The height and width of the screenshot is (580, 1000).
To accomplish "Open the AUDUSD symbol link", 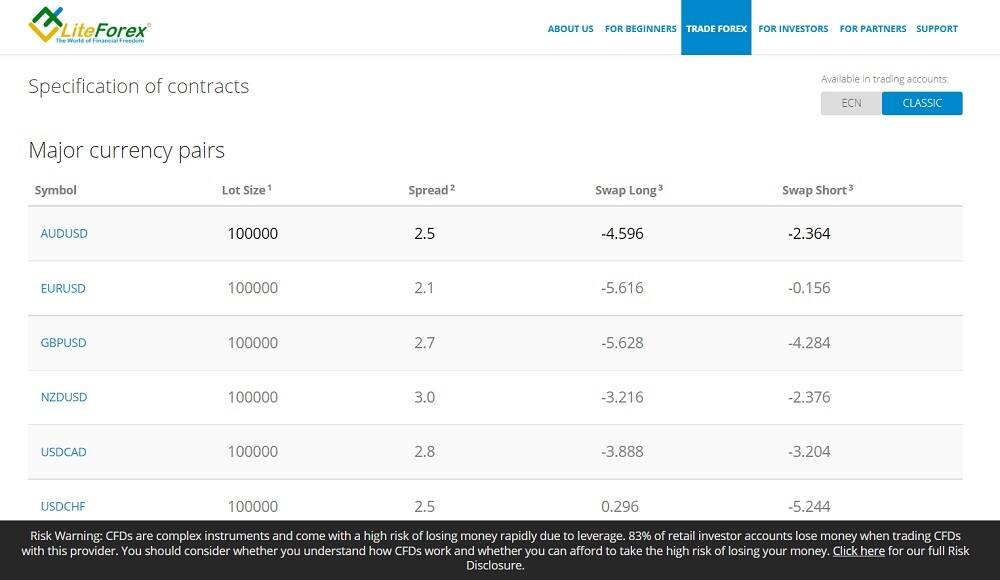I will tap(64, 234).
